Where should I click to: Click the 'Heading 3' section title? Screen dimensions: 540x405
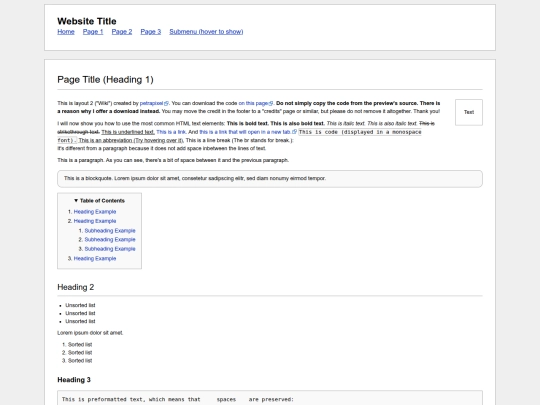tap(74, 380)
